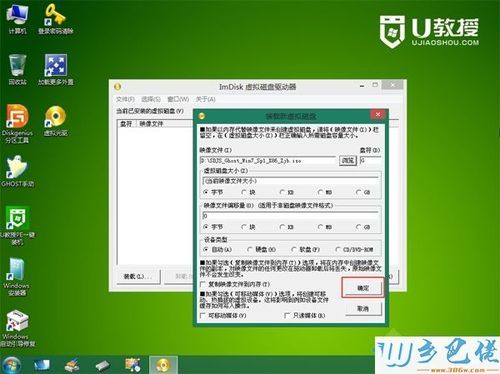Select MB under 映像文件偏移量
The image size is (500, 374).
click(x=325, y=227)
